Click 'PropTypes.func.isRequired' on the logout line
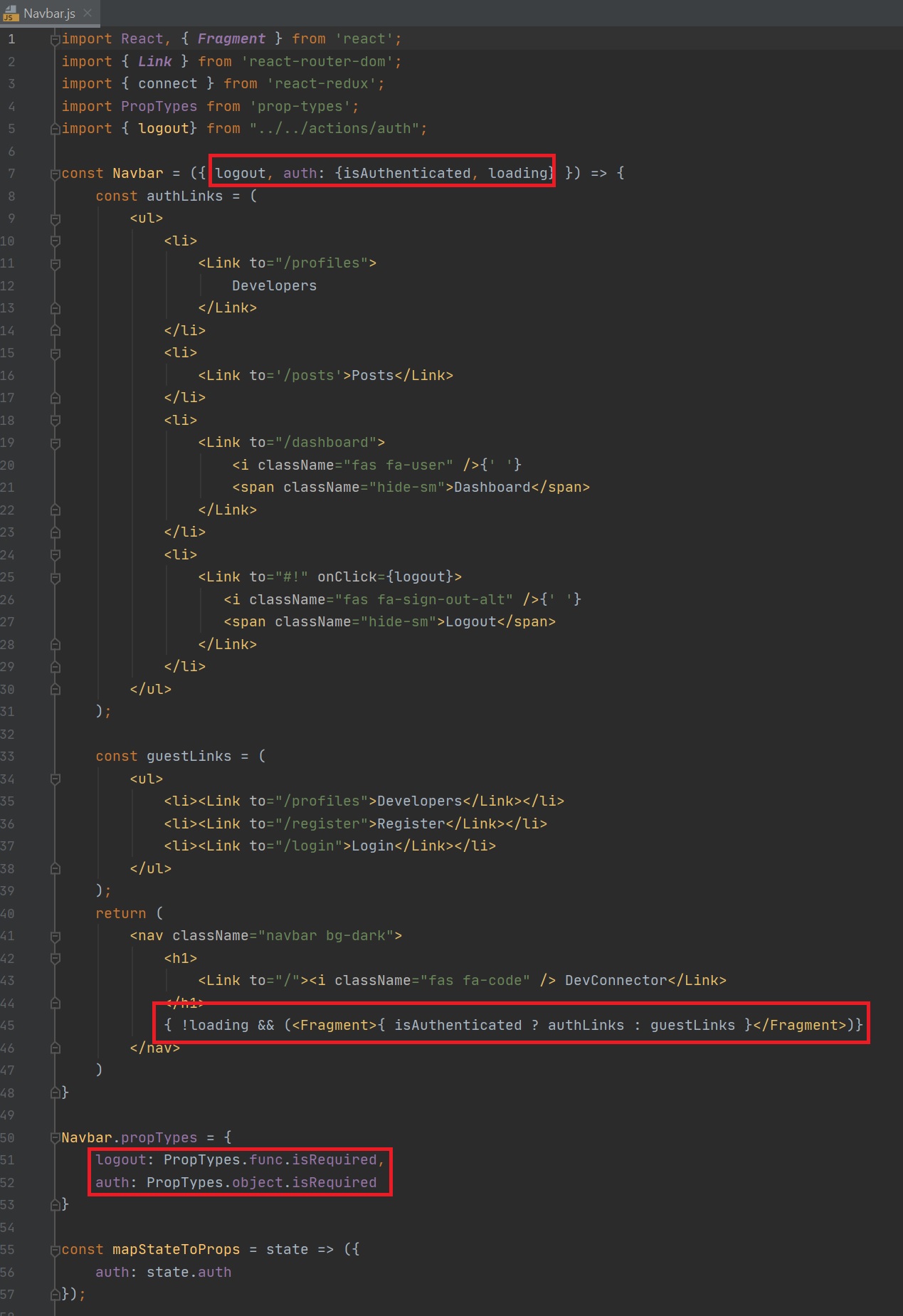The width and height of the screenshot is (903, 1316). tap(270, 1160)
